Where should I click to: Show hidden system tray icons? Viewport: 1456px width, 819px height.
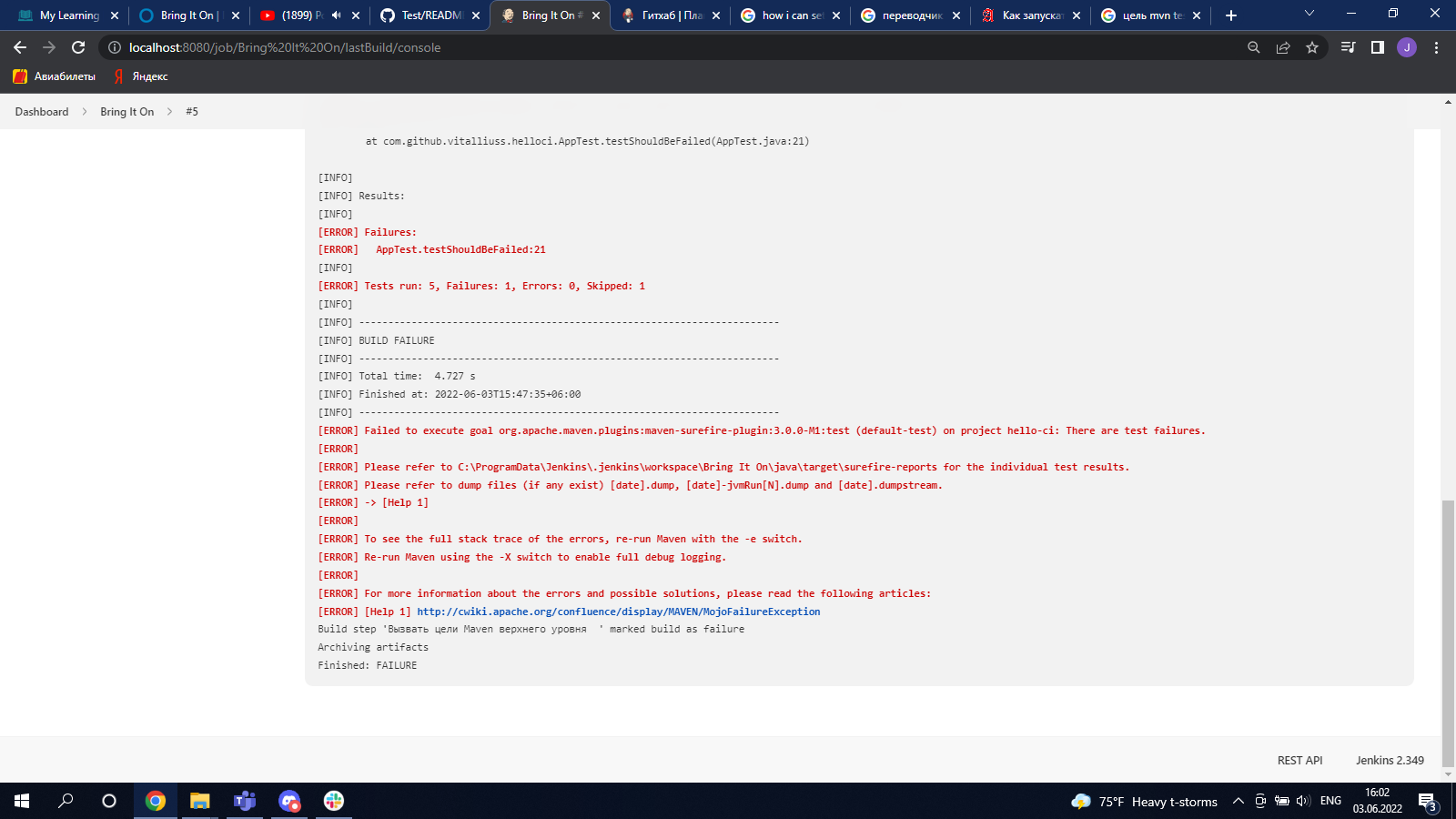pyautogui.click(x=1238, y=801)
